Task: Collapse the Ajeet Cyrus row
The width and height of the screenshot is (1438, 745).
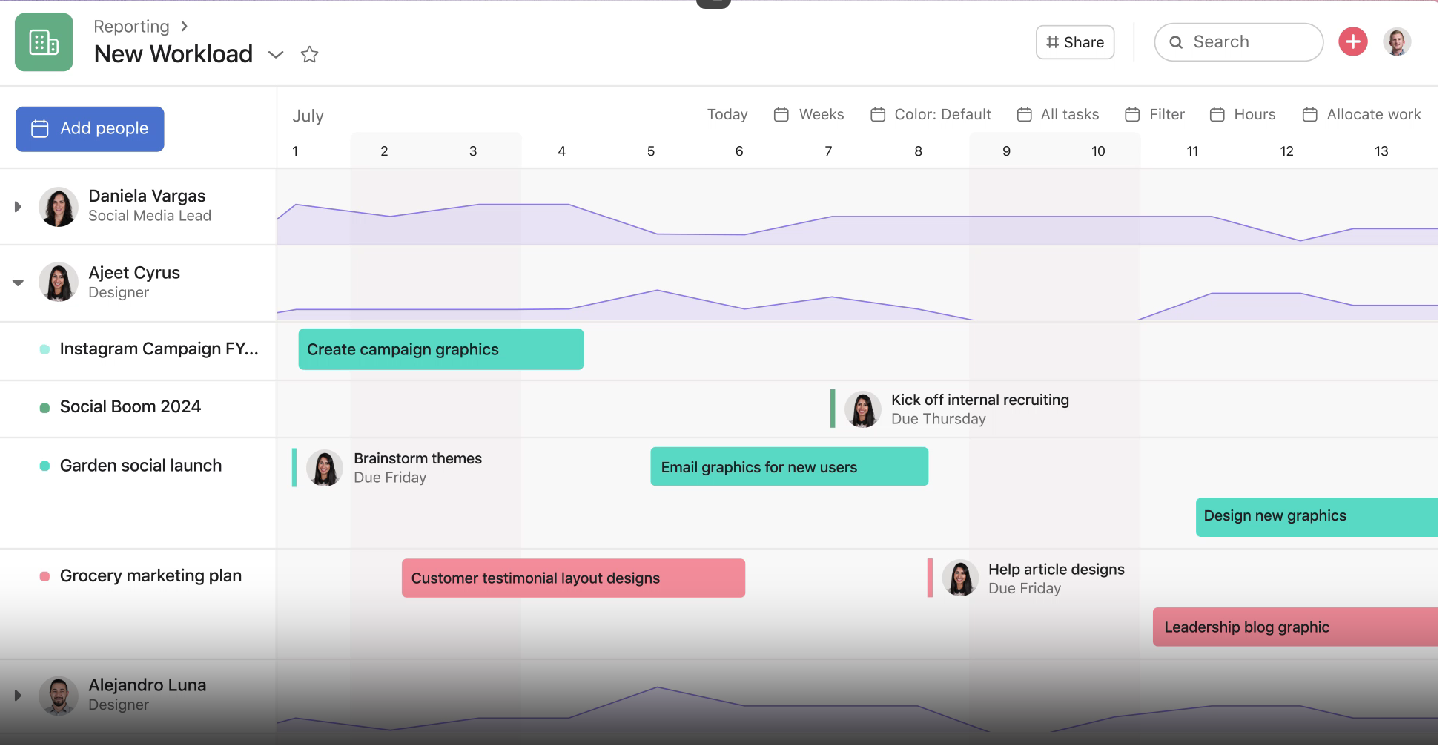Action: click(x=17, y=282)
